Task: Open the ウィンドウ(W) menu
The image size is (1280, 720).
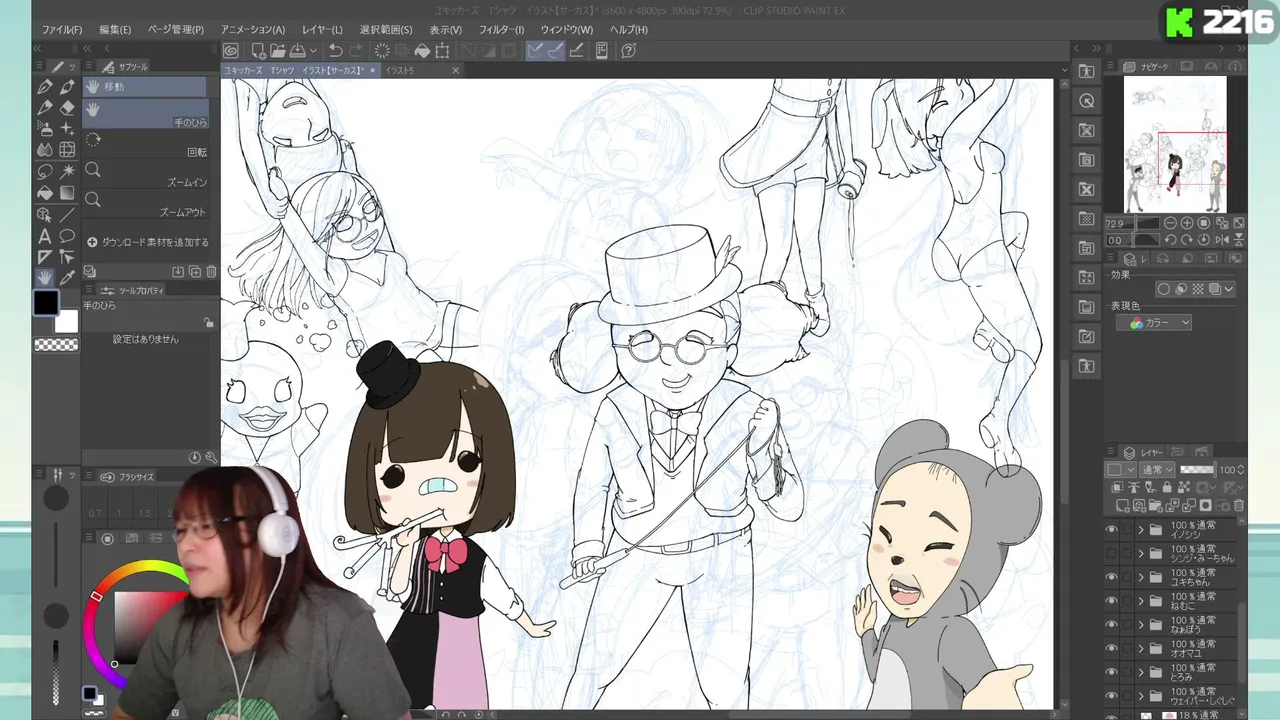Action: coord(566,29)
